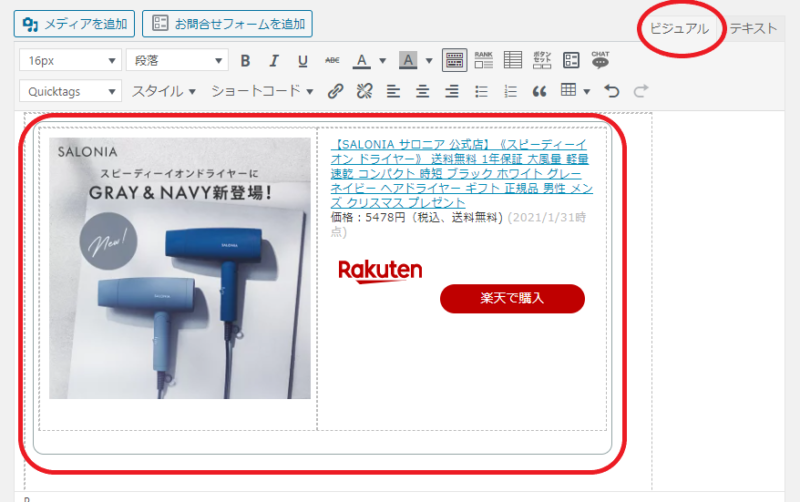Expand the background color picker arrow
Image resolution: width=800 pixels, height=502 pixels.
[x=429, y=61]
